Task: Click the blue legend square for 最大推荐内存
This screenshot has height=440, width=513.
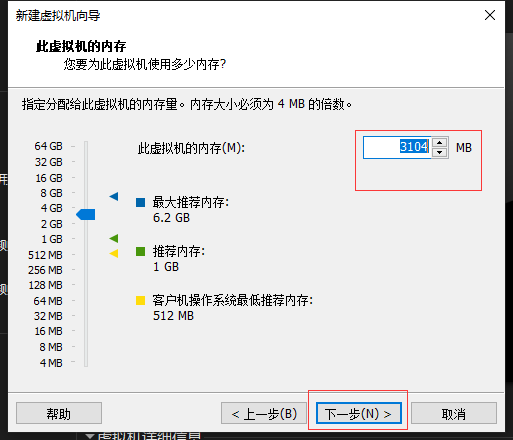Action: coord(140,202)
